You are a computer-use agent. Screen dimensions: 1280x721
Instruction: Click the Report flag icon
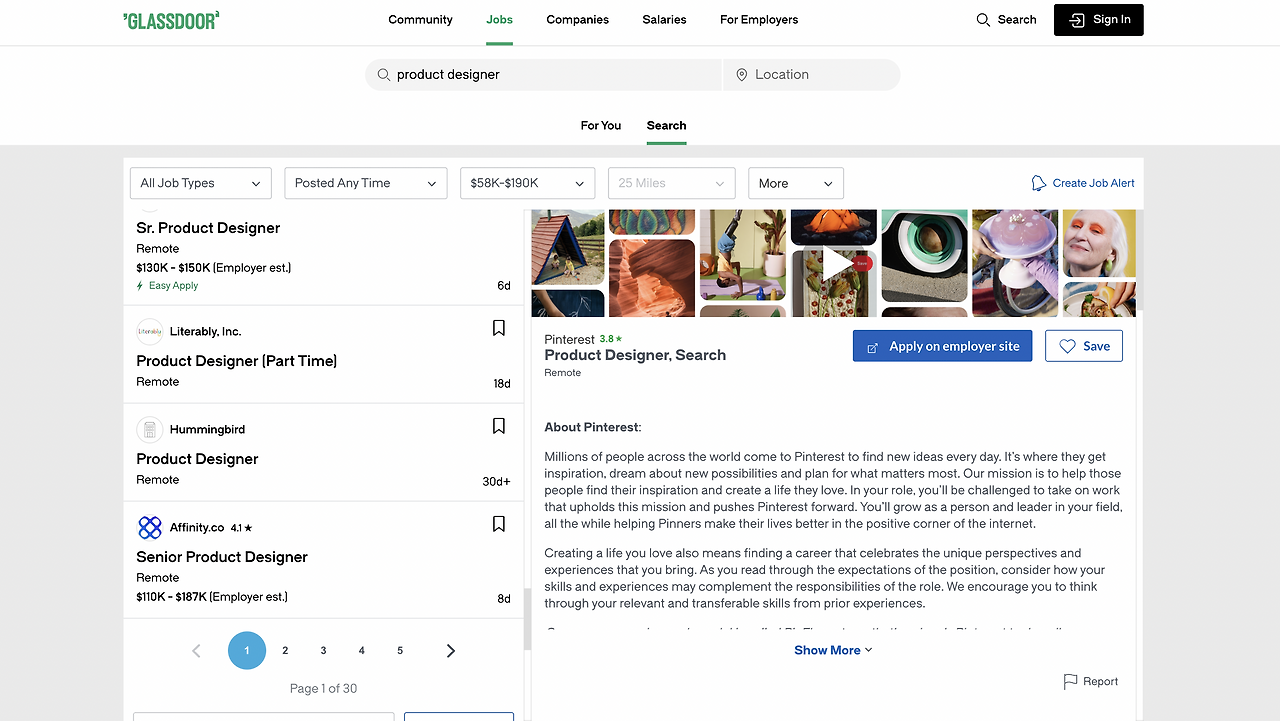(x=1071, y=682)
